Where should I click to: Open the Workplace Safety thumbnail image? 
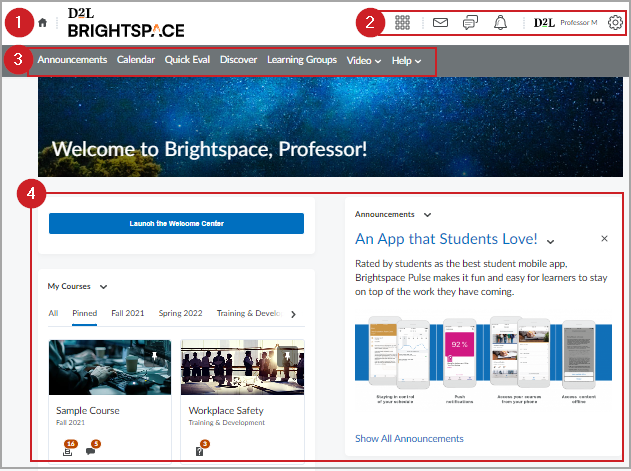click(242, 367)
